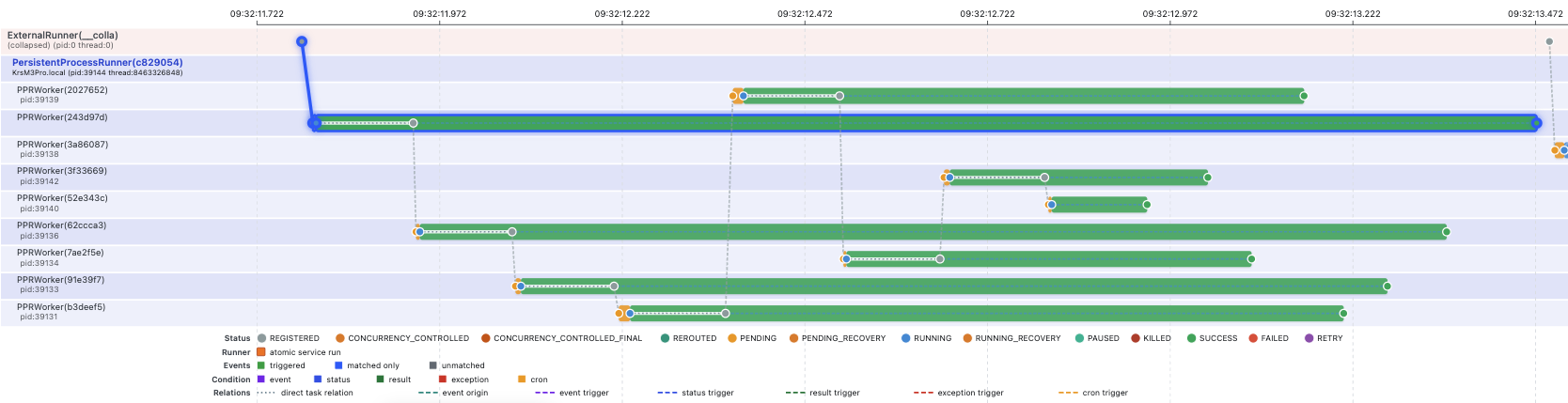
Task: Click the success end dot of PPRWorker(243d97d)
Action: [1536, 123]
